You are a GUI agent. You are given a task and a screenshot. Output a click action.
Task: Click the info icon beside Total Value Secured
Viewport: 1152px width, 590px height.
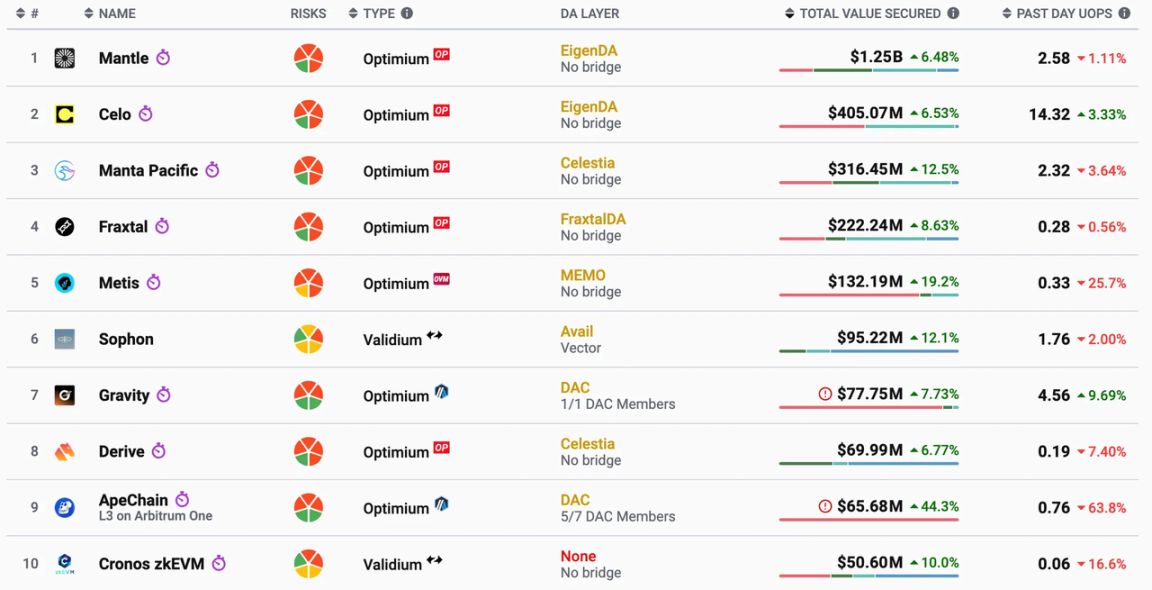pyautogui.click(x=953, y=14)
